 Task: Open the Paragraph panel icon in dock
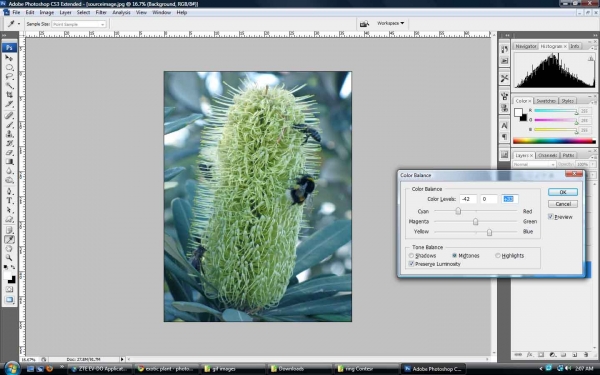point(504,137)
